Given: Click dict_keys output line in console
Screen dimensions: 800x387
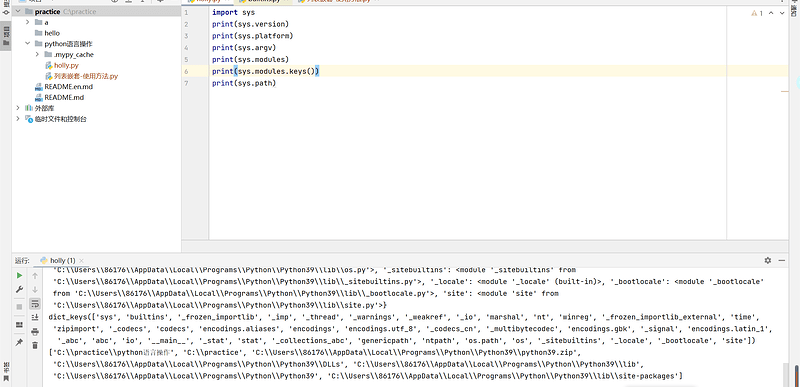Looking at the screenshot, I should [x=404, y=317].
